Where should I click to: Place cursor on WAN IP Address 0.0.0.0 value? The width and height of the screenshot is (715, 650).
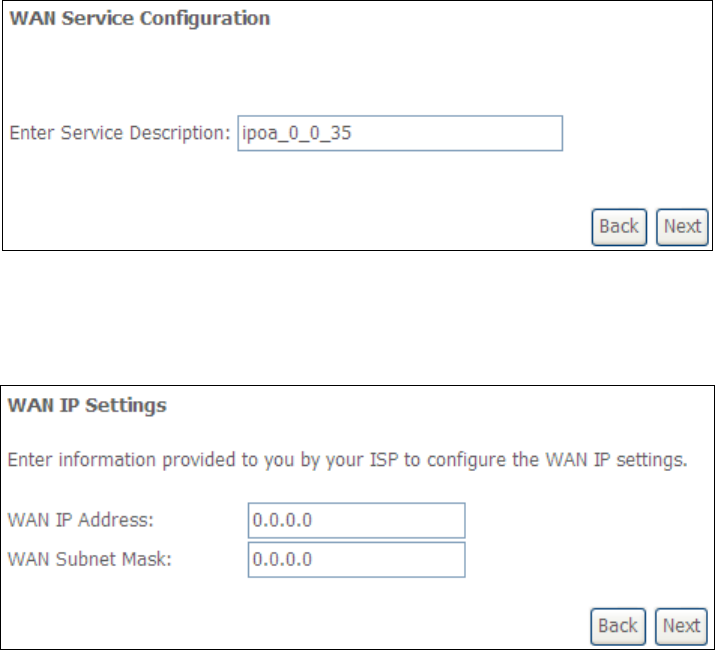click(282, 521)
